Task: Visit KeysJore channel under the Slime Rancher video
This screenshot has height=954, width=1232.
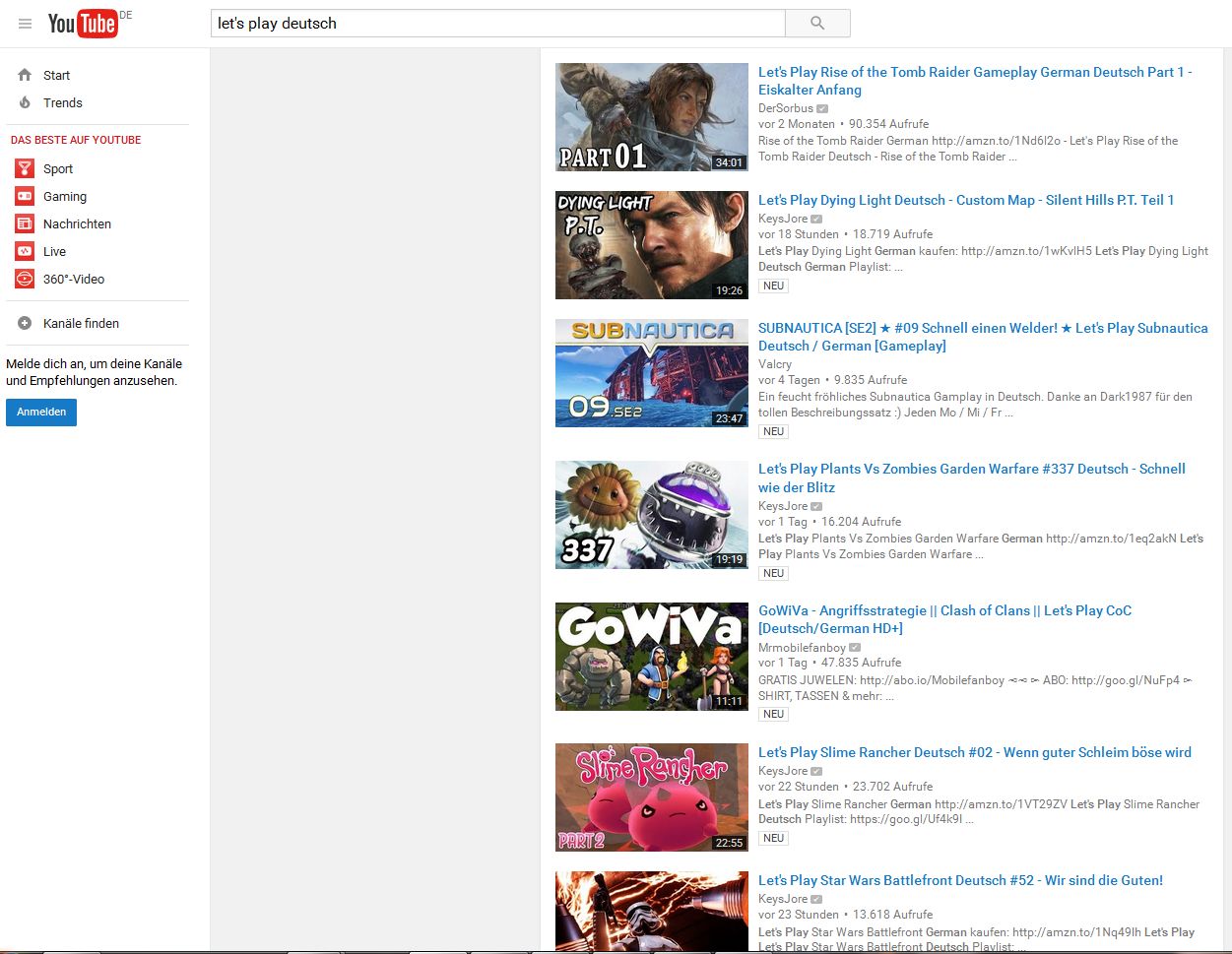Action: [x=783, y=771]
